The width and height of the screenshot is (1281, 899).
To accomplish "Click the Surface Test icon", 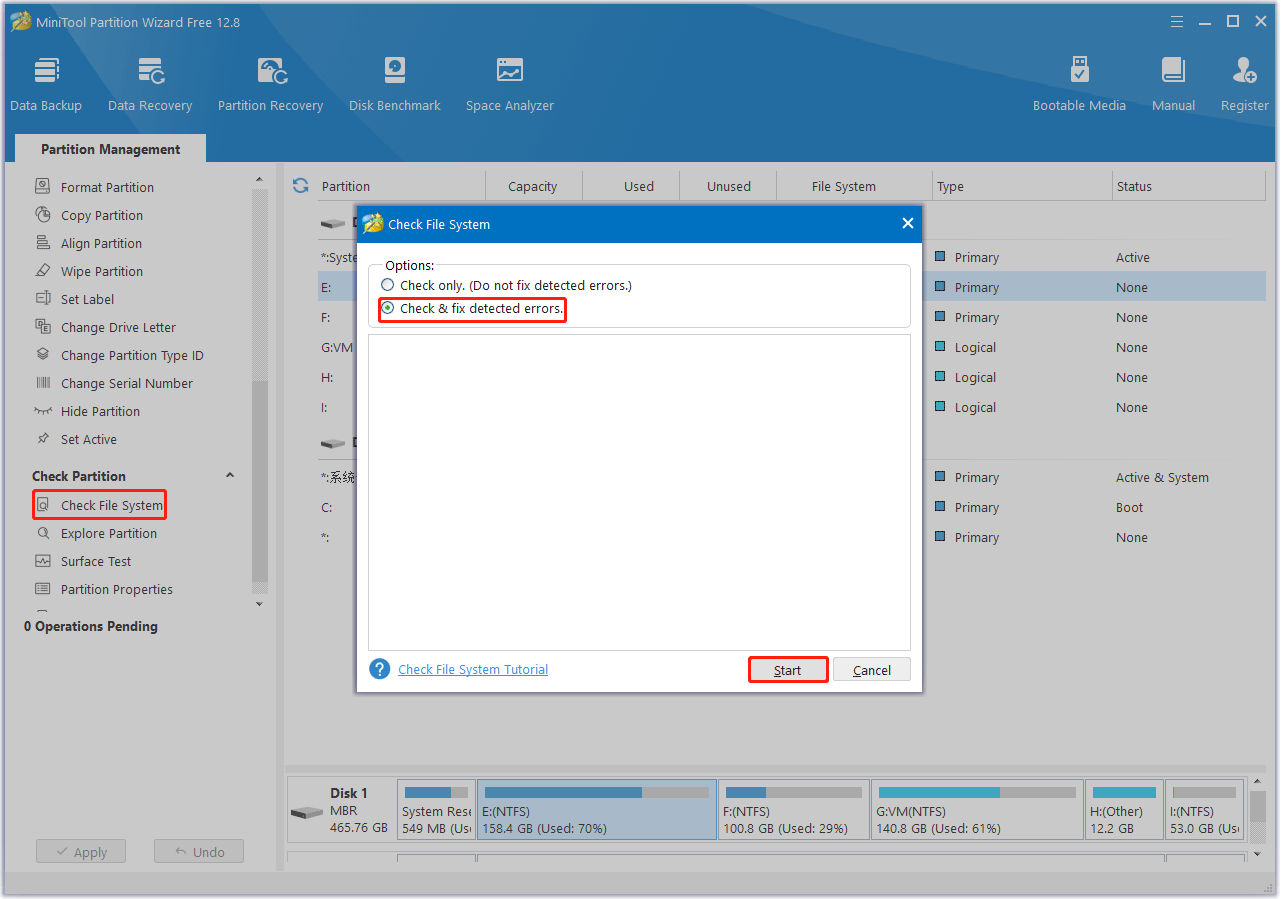I will point(43,561).
